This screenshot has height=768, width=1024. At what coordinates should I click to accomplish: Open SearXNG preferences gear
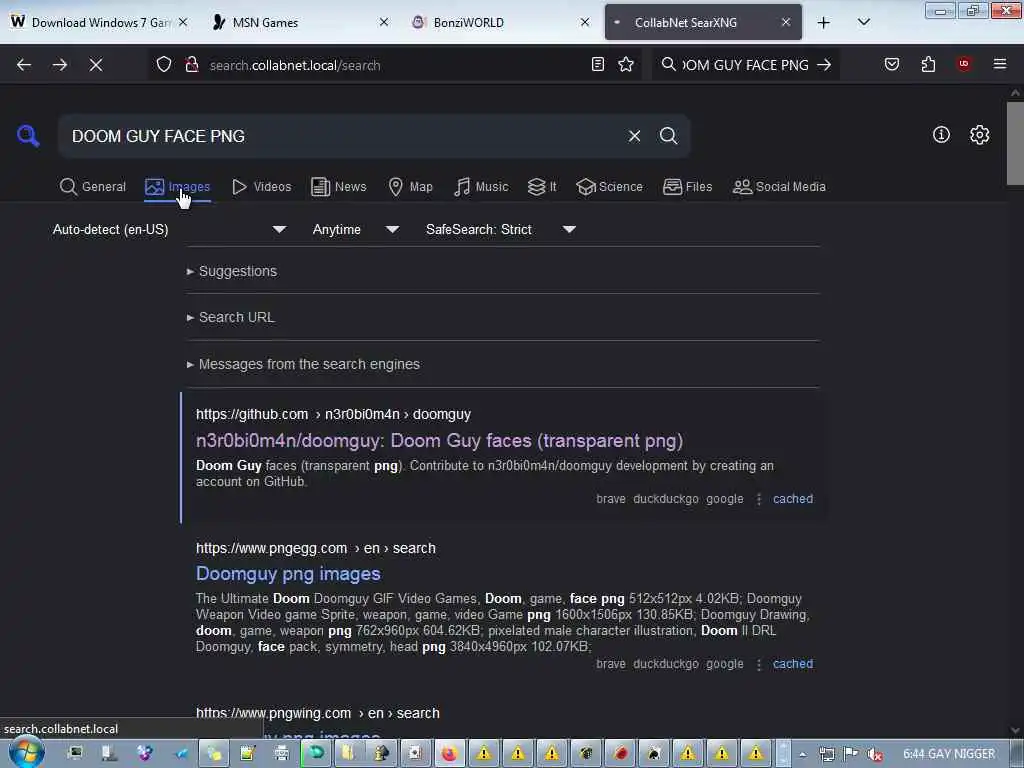tap(979, 135)
